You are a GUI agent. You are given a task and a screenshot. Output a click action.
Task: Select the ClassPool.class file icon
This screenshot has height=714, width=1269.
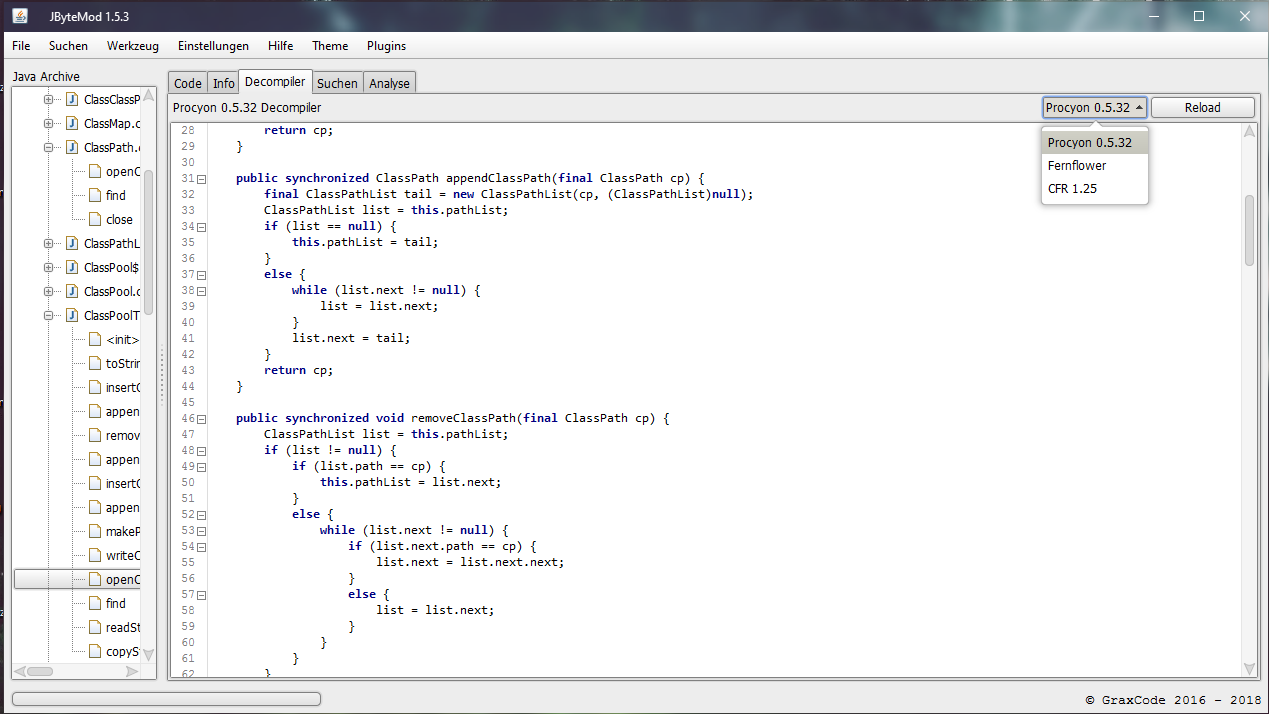pos(71,291)
